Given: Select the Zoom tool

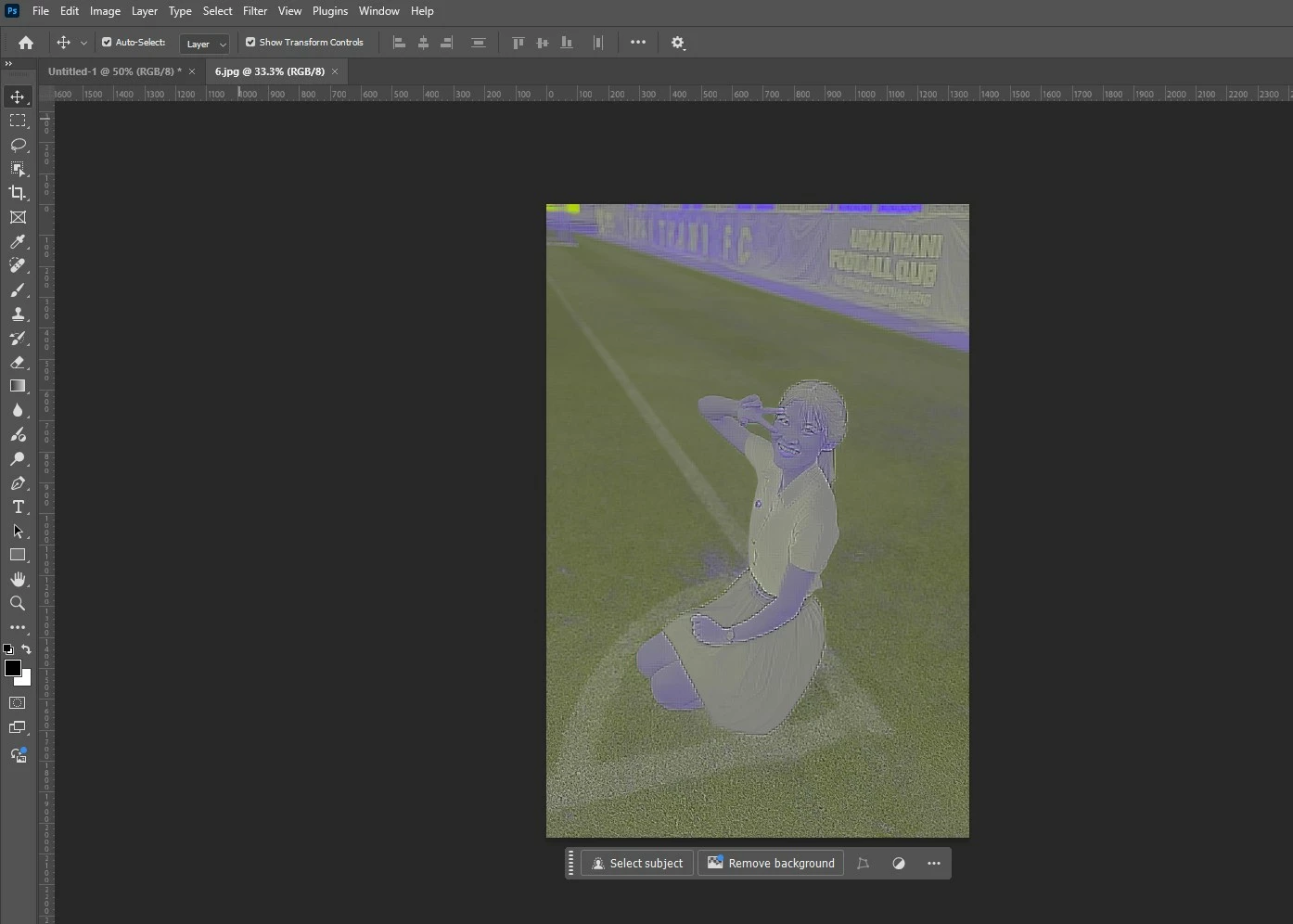Looking at the screenshot, I should (x=18, y=603).
